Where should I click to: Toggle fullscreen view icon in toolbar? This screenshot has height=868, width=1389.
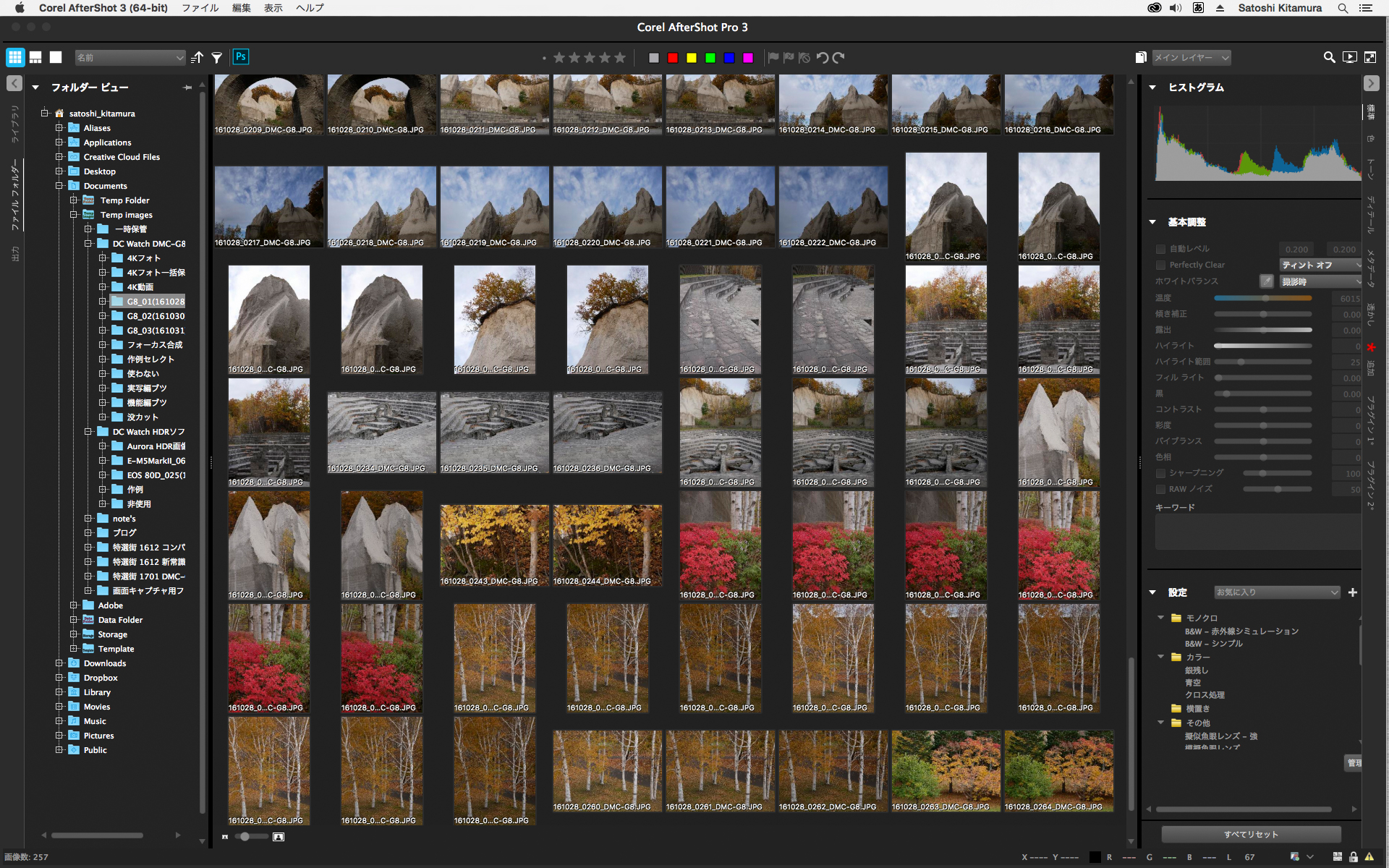tap(1370, 58)
